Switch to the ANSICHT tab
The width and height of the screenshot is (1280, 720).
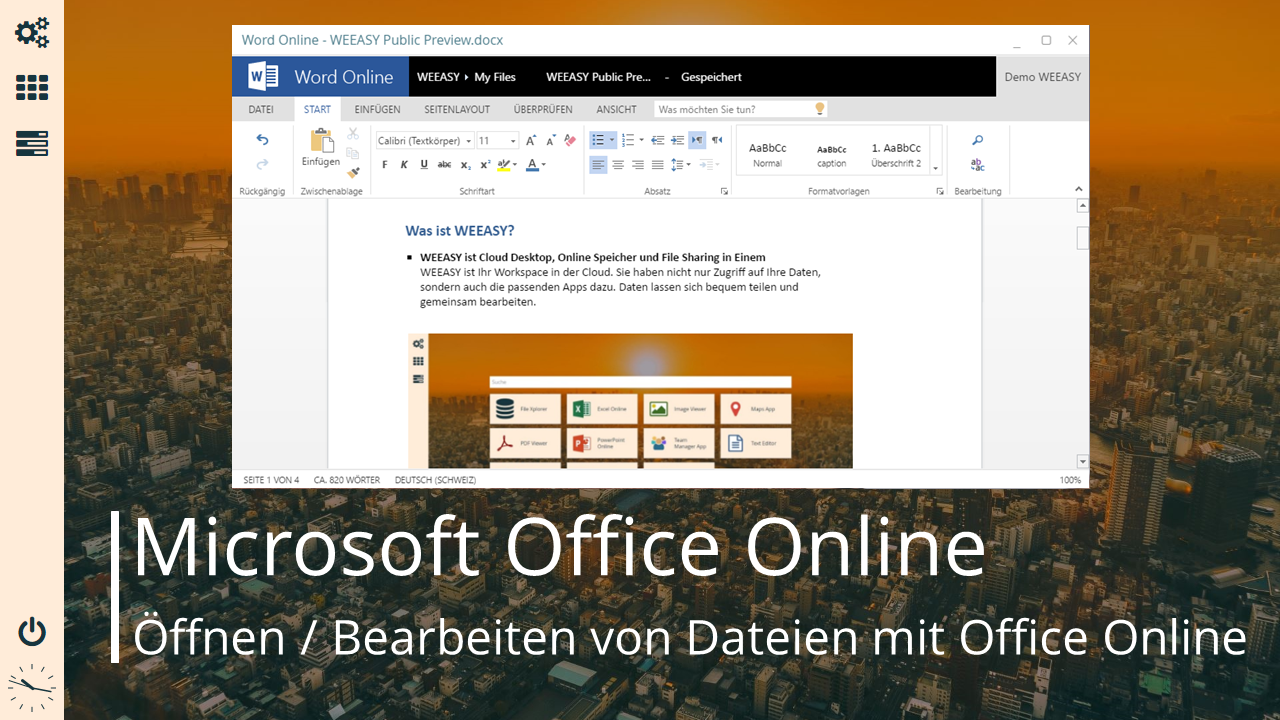[x=616, y=110]
